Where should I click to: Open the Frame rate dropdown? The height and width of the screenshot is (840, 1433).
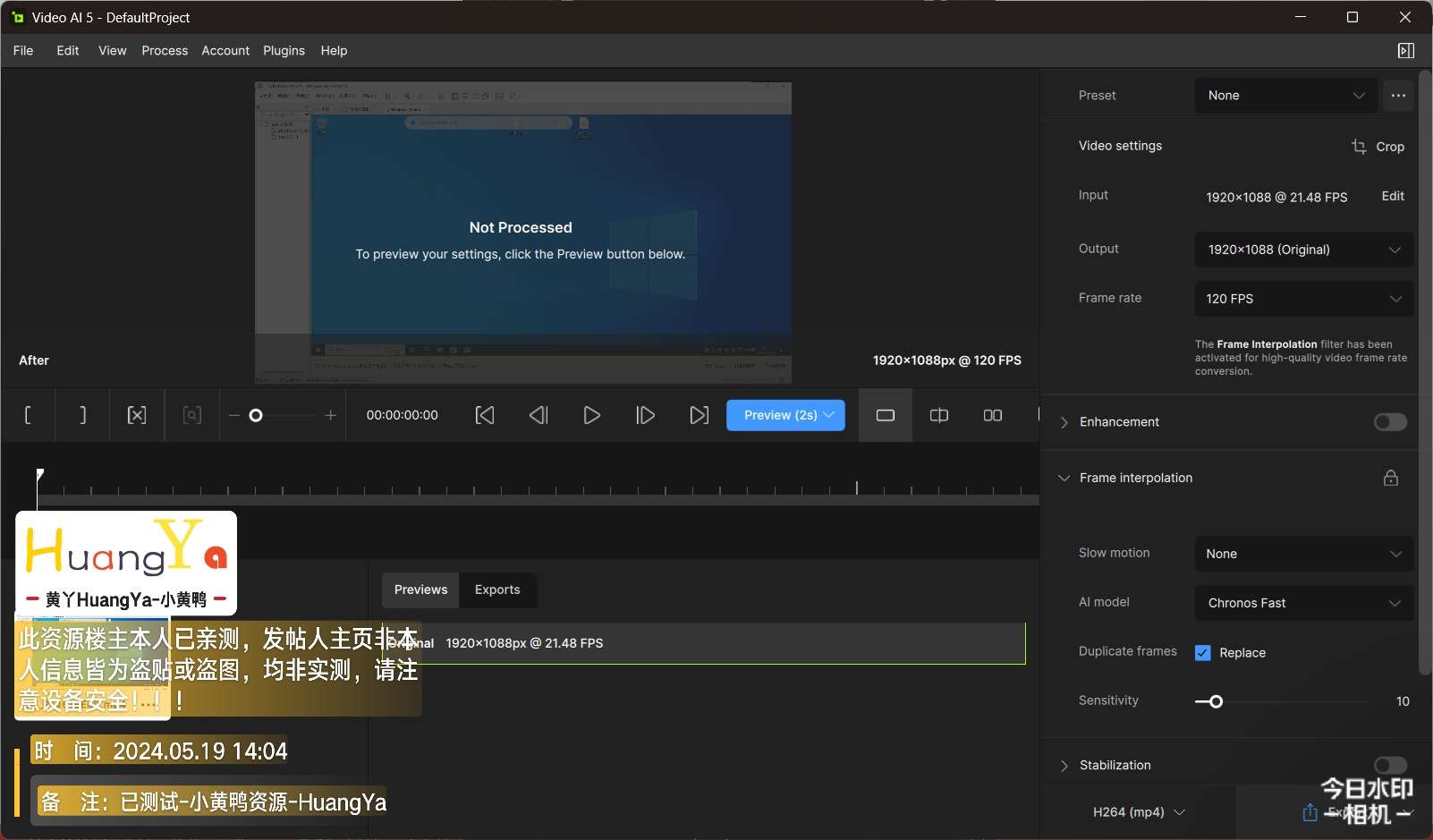coord(1303,299)
